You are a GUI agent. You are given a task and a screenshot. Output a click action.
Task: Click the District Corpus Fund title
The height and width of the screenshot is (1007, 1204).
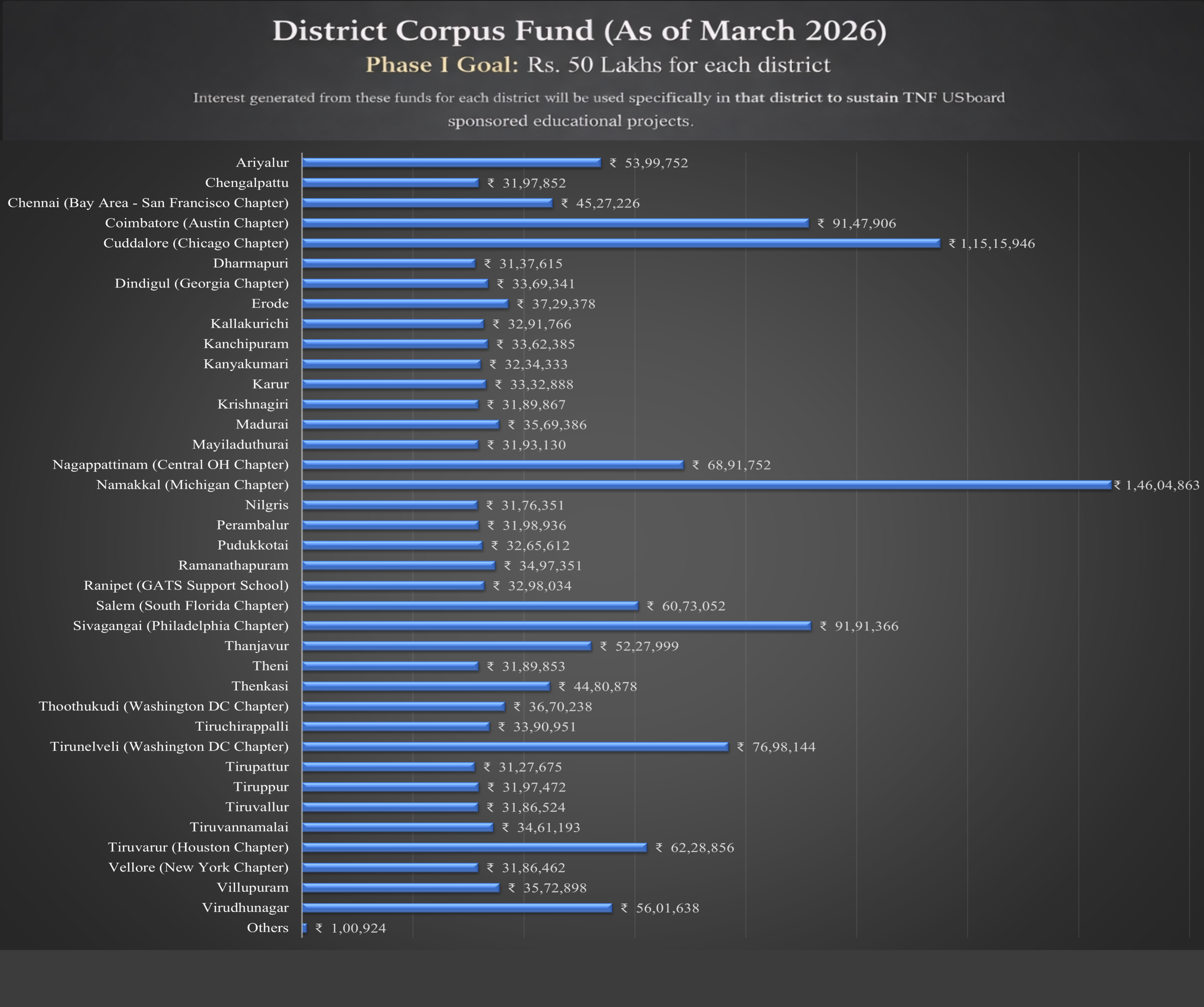tap(579, 31)
